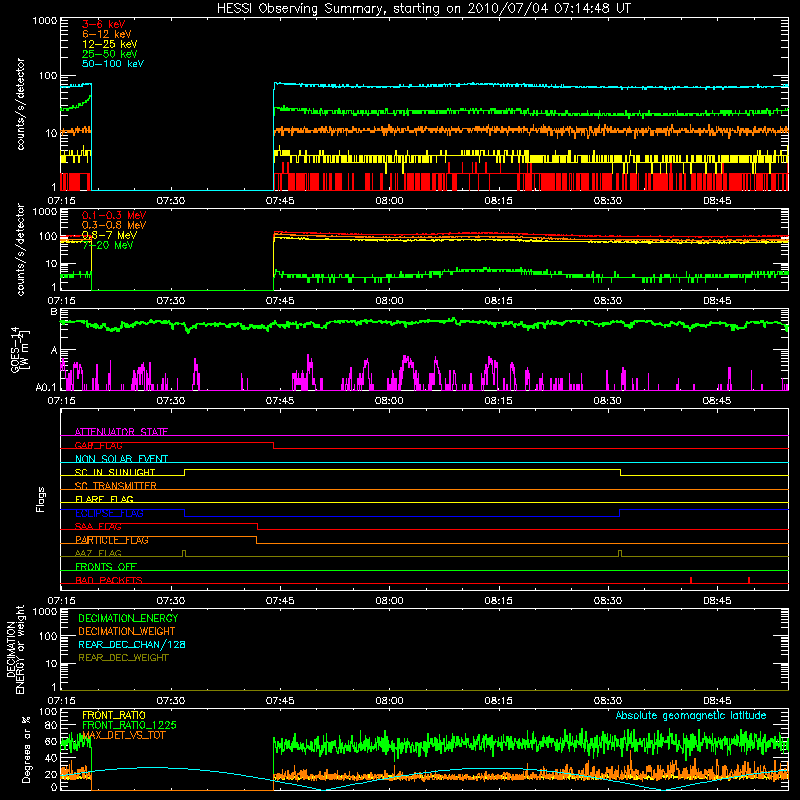800x800 pixels.
Task: Click the 'A0.1' tick on GOES-14 axis
Action: 46,388
